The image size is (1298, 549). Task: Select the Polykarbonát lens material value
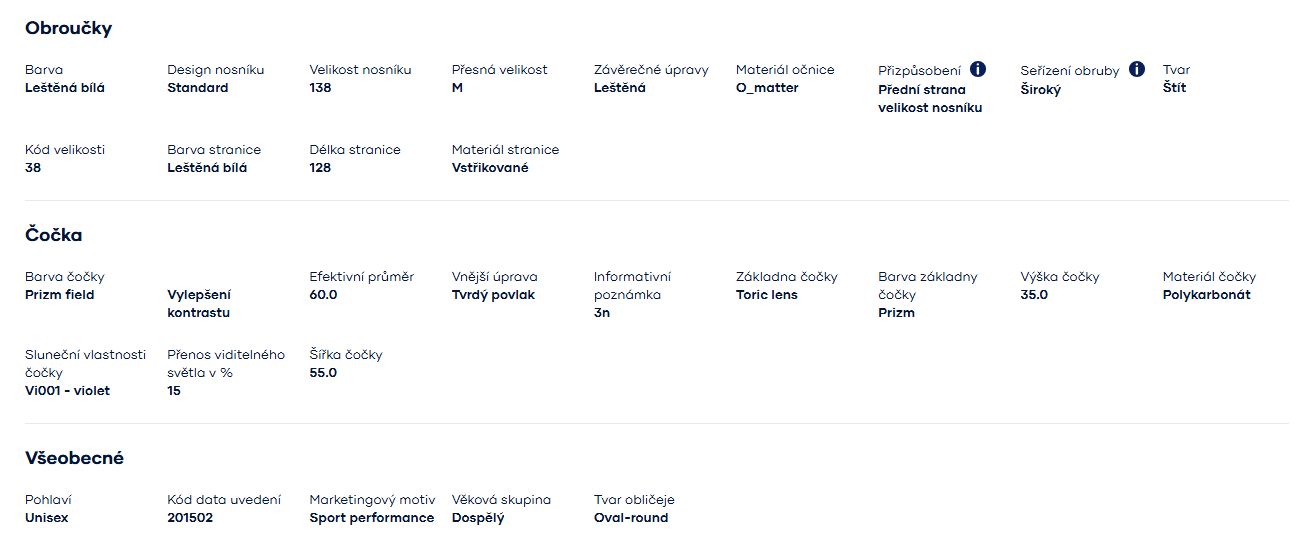(x=1206, y=295)
